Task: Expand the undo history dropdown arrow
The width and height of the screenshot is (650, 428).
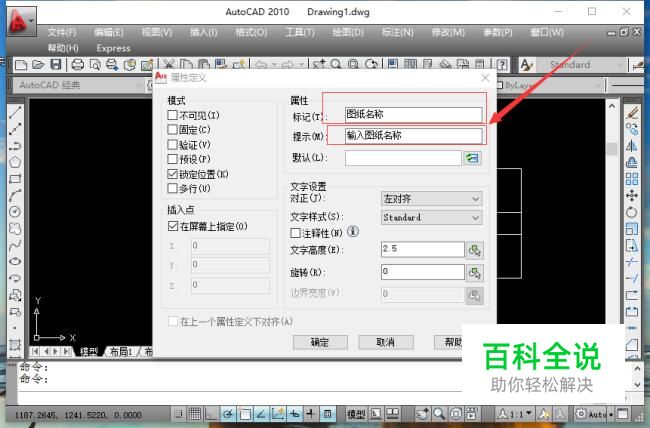Action: (274, 65)
